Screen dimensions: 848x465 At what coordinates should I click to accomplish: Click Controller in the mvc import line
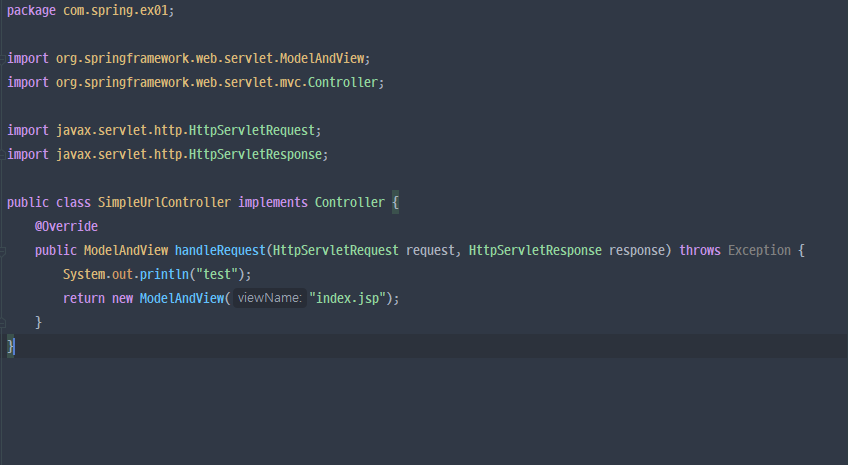343,82
